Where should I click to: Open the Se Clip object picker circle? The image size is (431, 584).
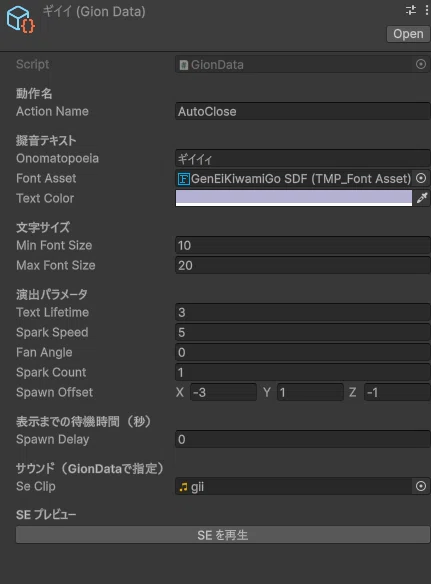tap(421, 486)
